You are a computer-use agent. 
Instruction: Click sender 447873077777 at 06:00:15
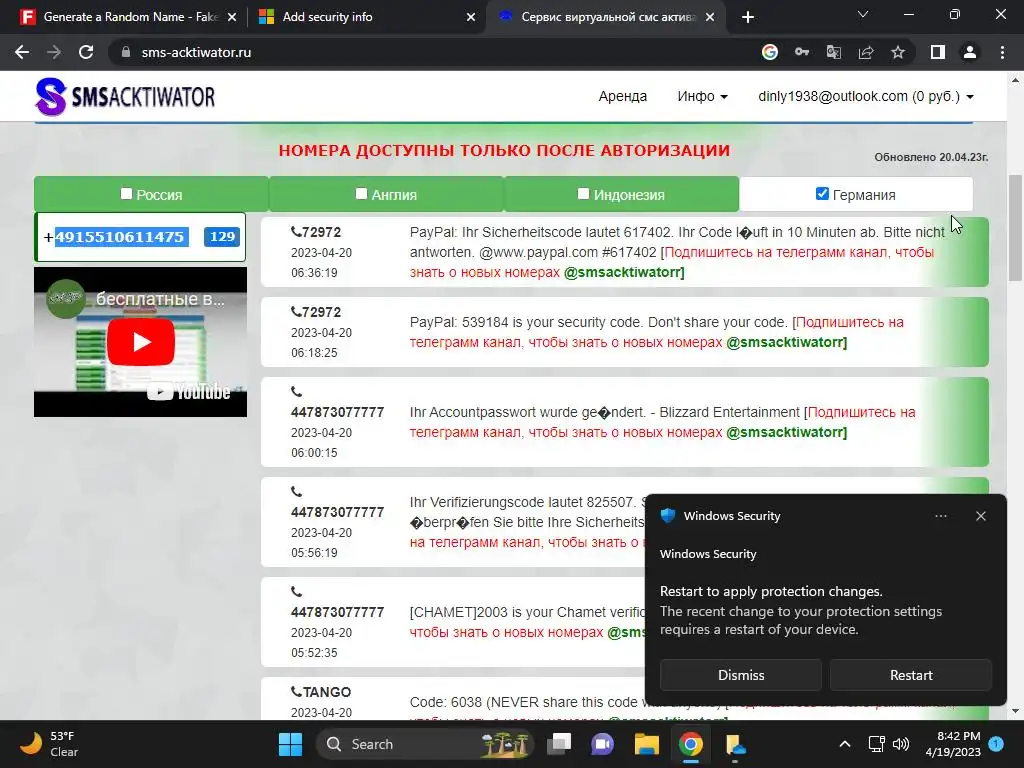337,412
